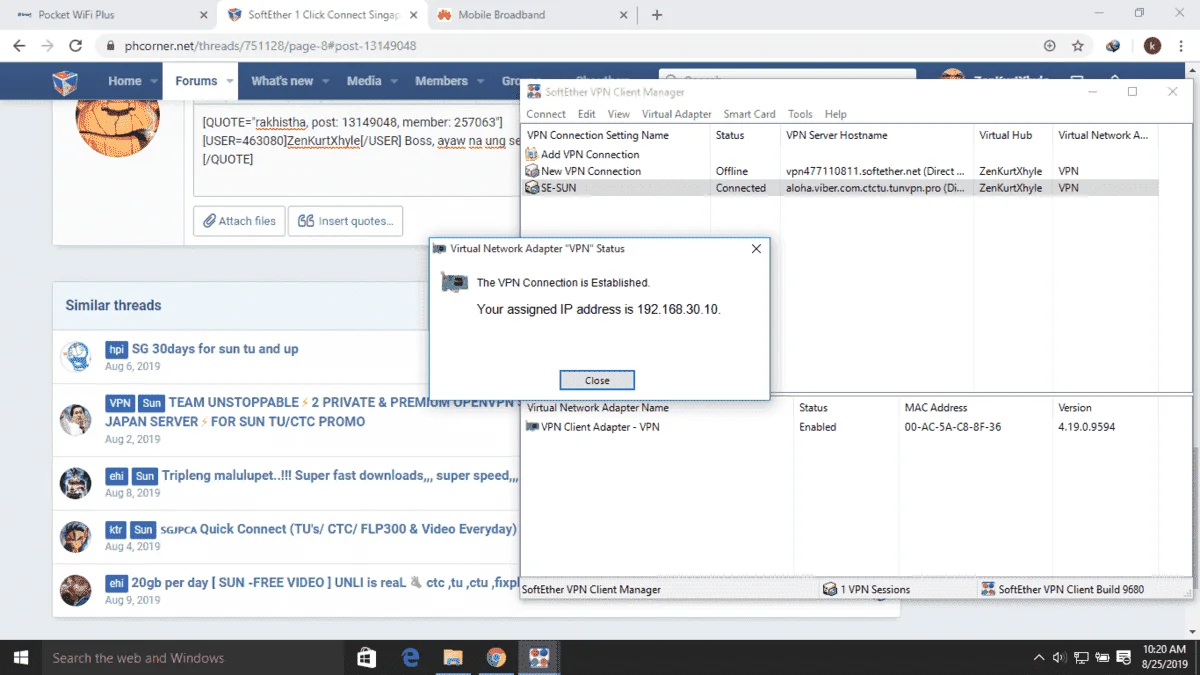Click the Chrome address bar URL
1200x675 pixels.
pos(270,45)
